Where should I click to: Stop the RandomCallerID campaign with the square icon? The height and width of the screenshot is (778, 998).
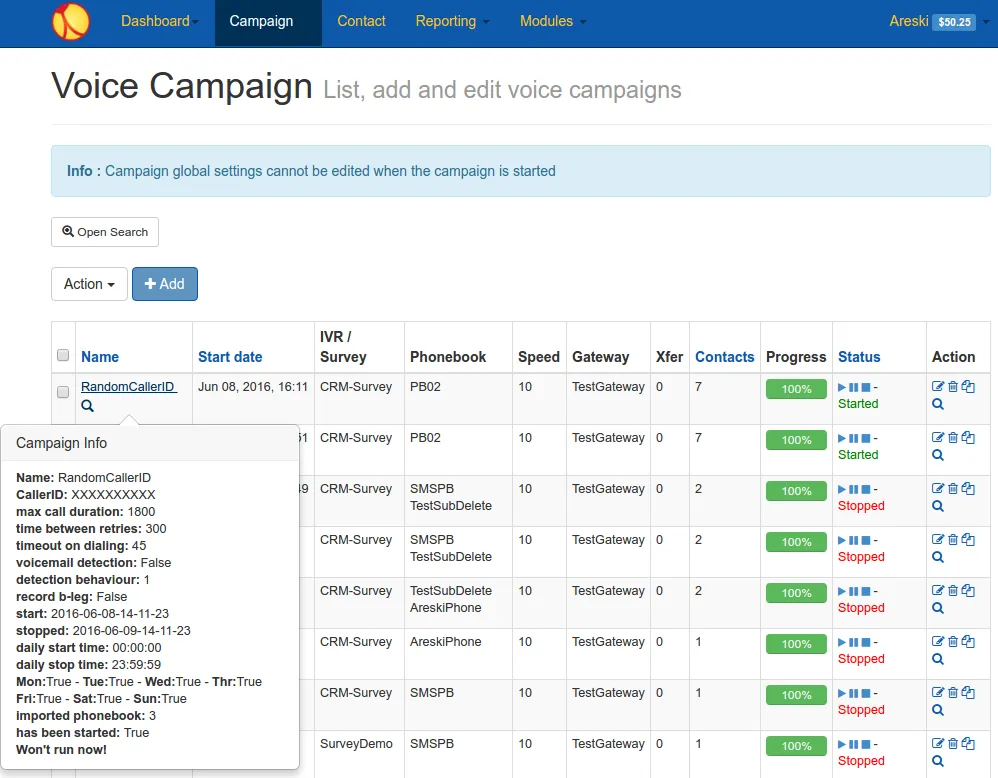pos(866,387)
